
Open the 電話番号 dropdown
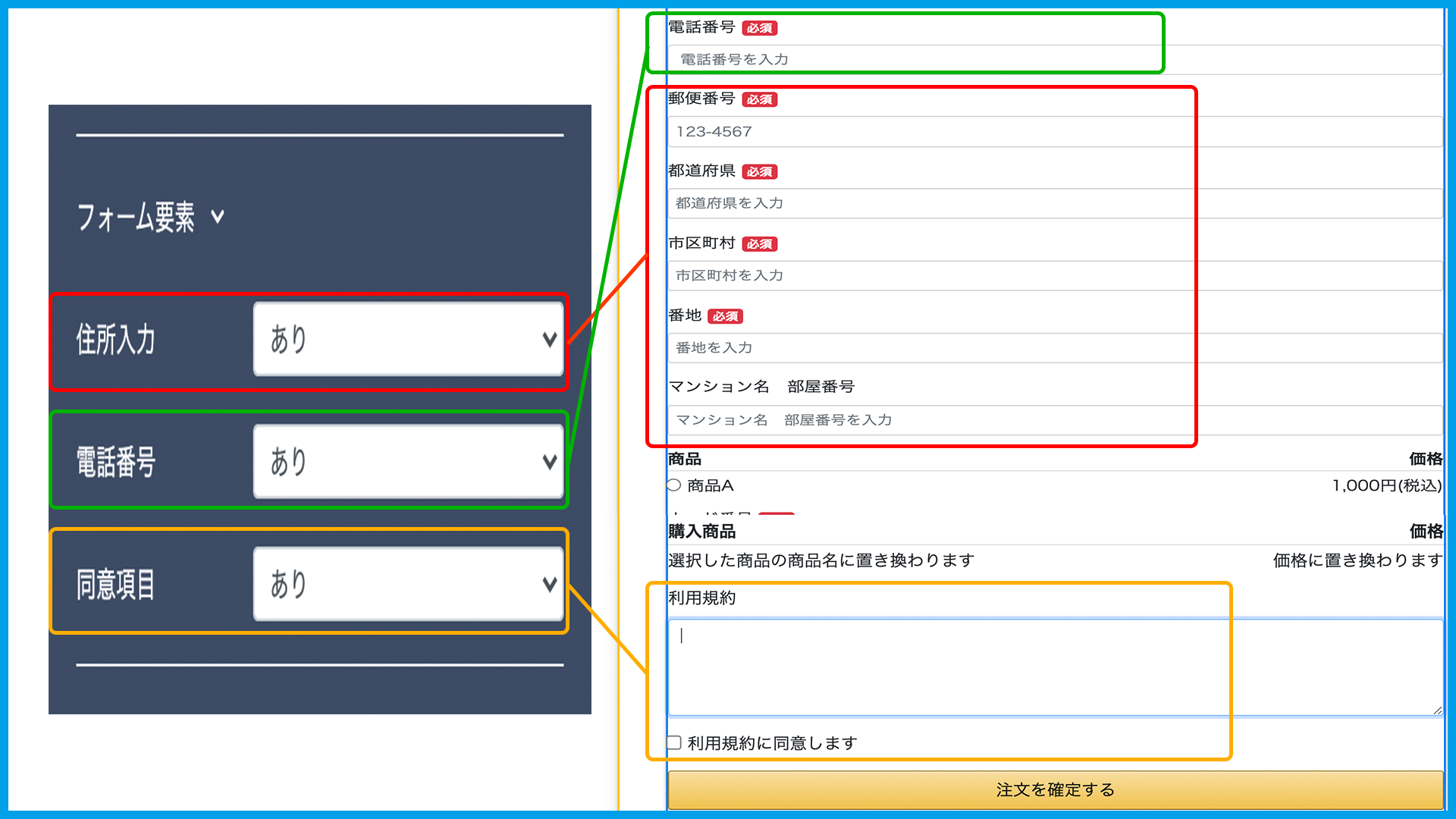(x=408, y=461)
